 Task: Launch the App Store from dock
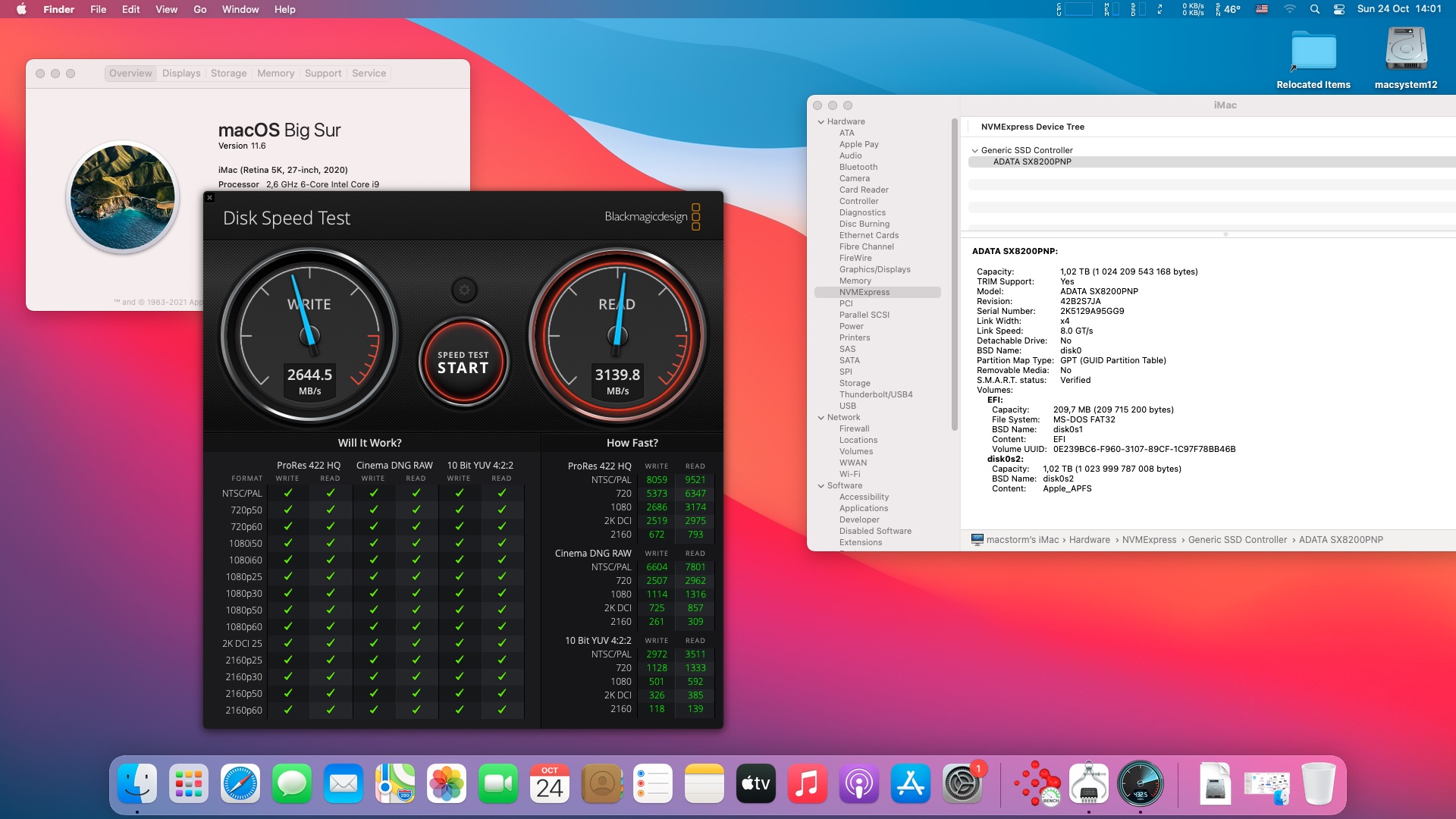click(910, 783)
